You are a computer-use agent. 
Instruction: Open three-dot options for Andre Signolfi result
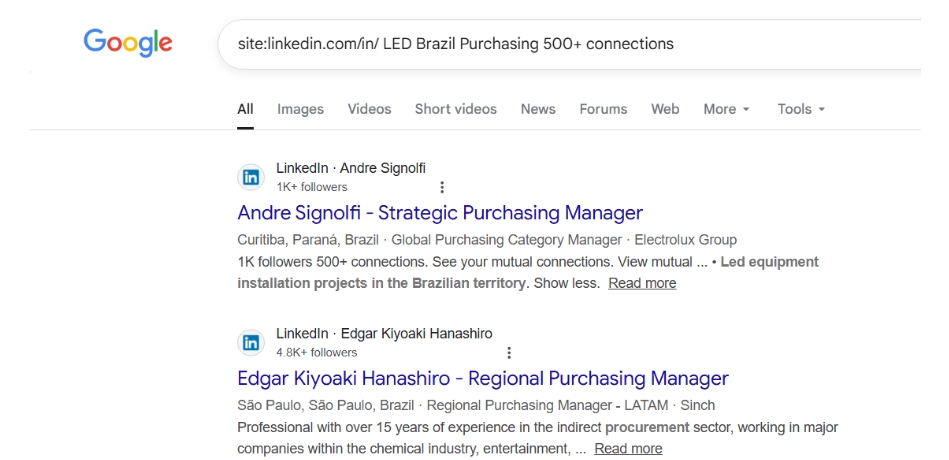pos(442,187)
